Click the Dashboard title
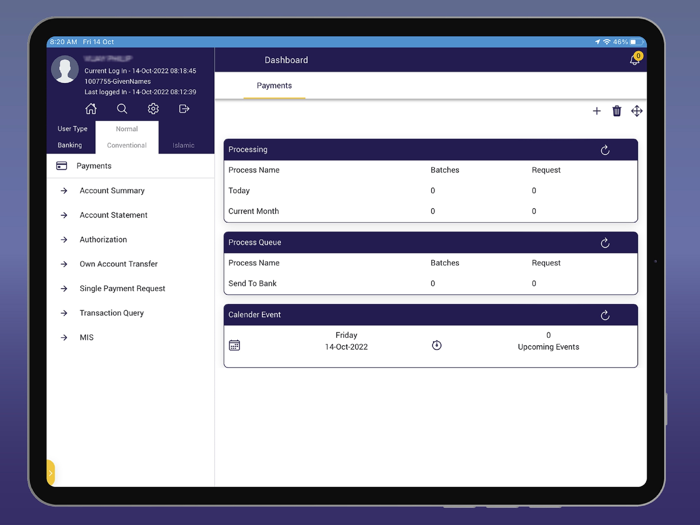 pyautogui.click(x=286, y=60)
